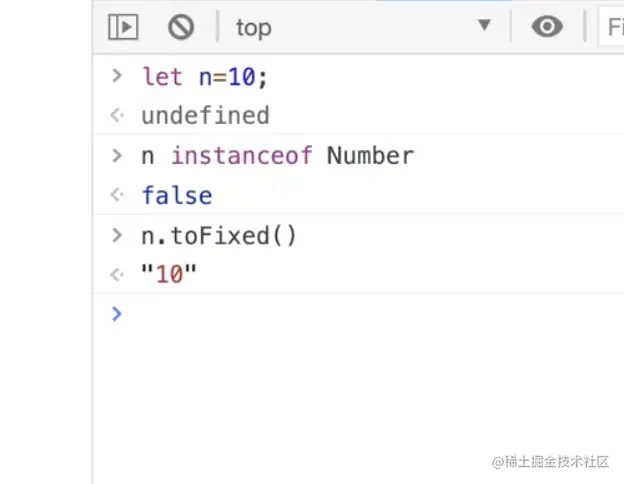Click the output arrow beside "10"
The image size is (624, 484).
117,275
